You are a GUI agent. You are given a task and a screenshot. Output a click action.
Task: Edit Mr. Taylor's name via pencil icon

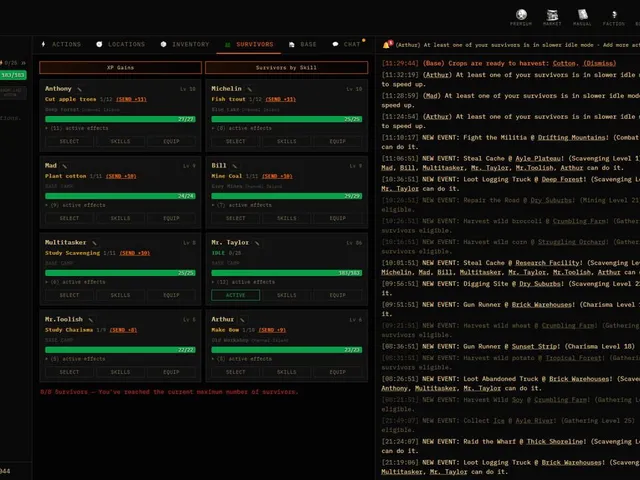[257, 243]
